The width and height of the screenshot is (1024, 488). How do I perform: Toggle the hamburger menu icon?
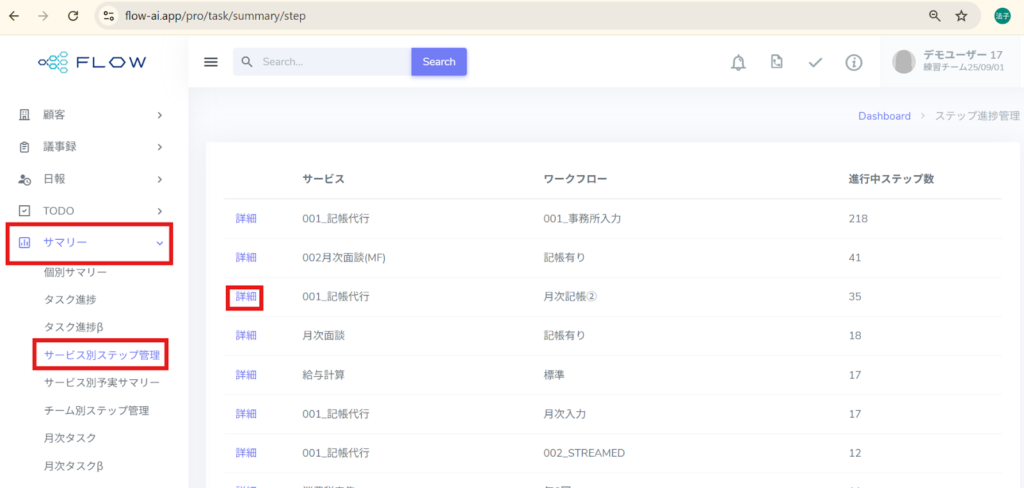tap(211, 62)
